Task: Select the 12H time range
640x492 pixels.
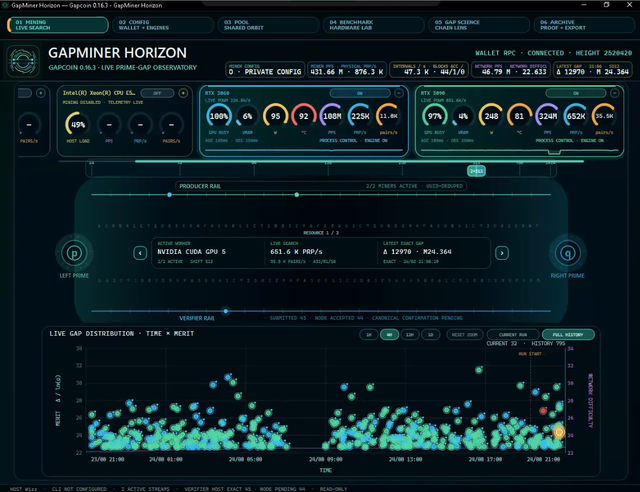Action: click(409, 335)
